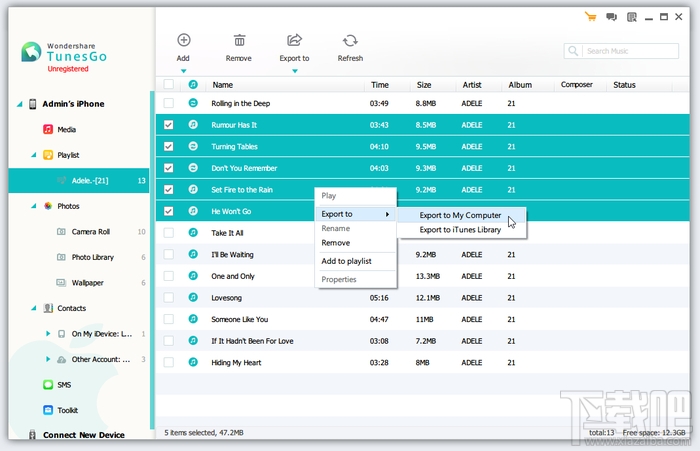Click the Refresh icon

(350, 41)
